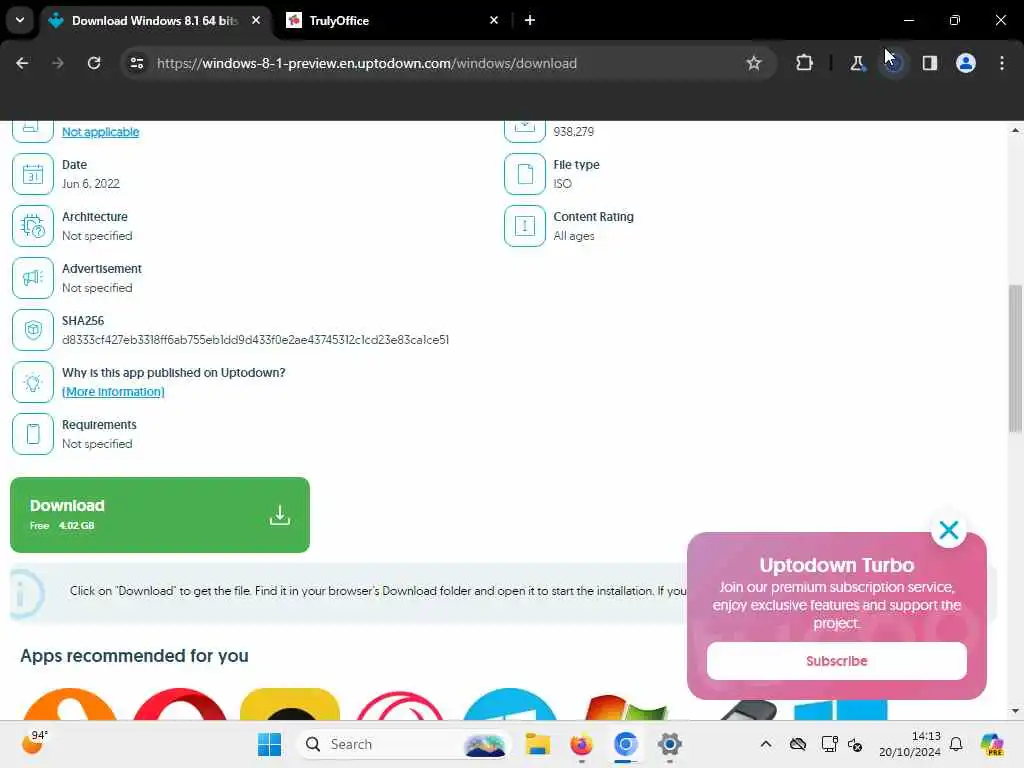
Task: Click the All ages rating value
Action: (574, 236)
